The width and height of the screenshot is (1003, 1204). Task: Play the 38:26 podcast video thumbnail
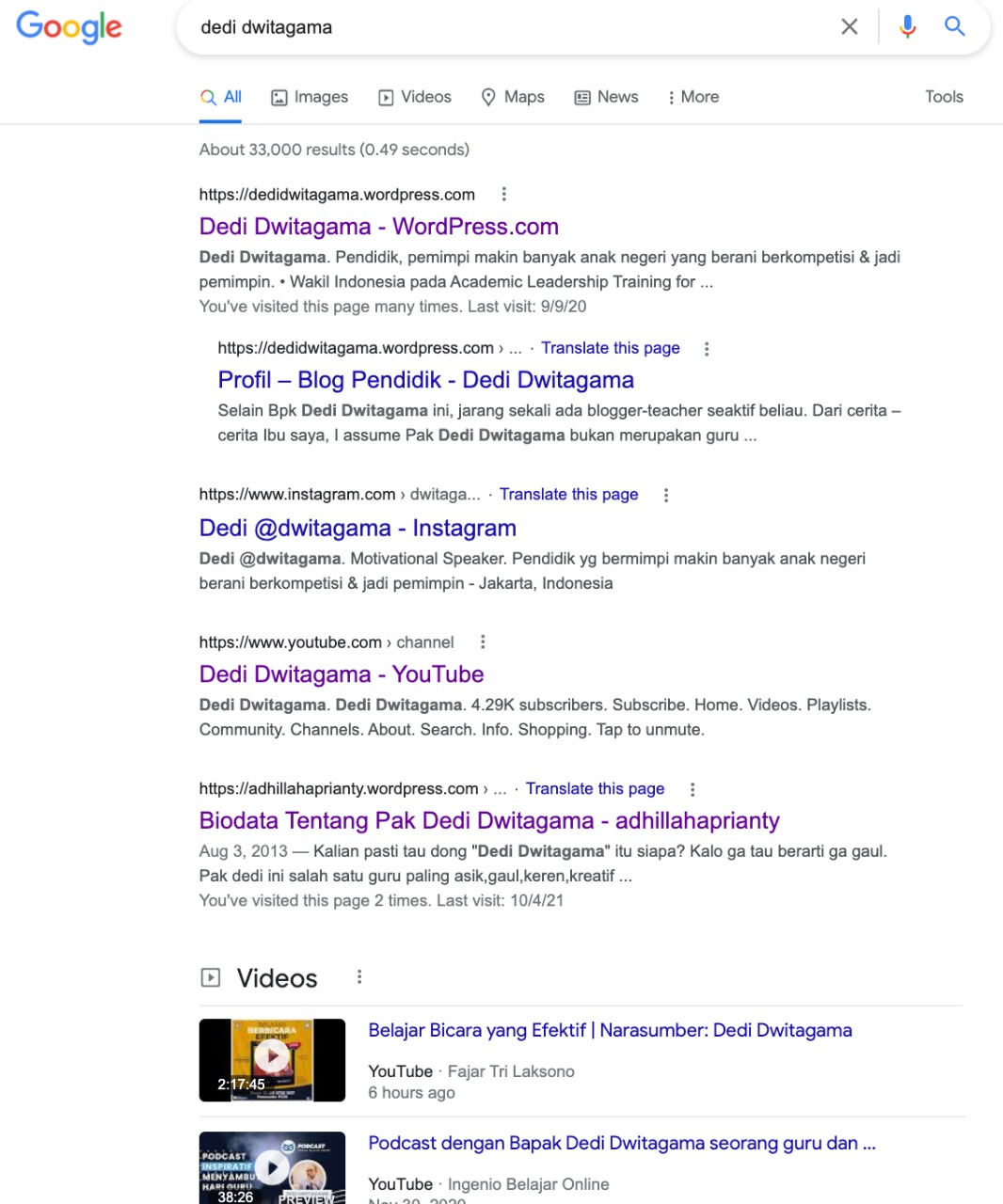click(272, 1167)
